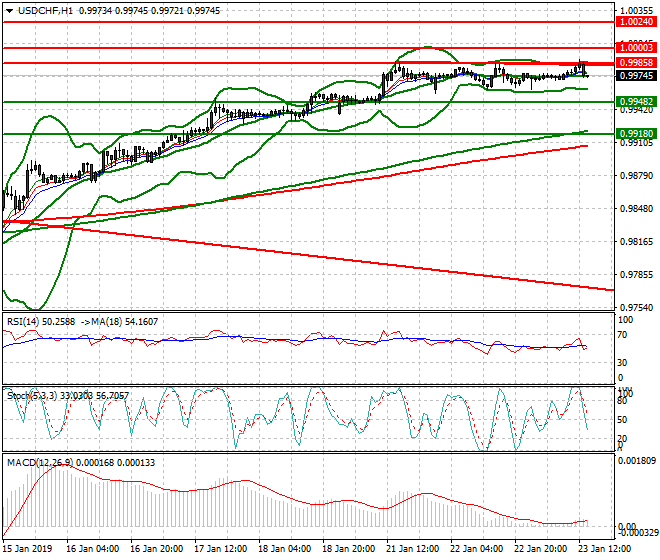Click the Stochastic scale level 50
The image size is (660, 560).
tap(622, 420)
